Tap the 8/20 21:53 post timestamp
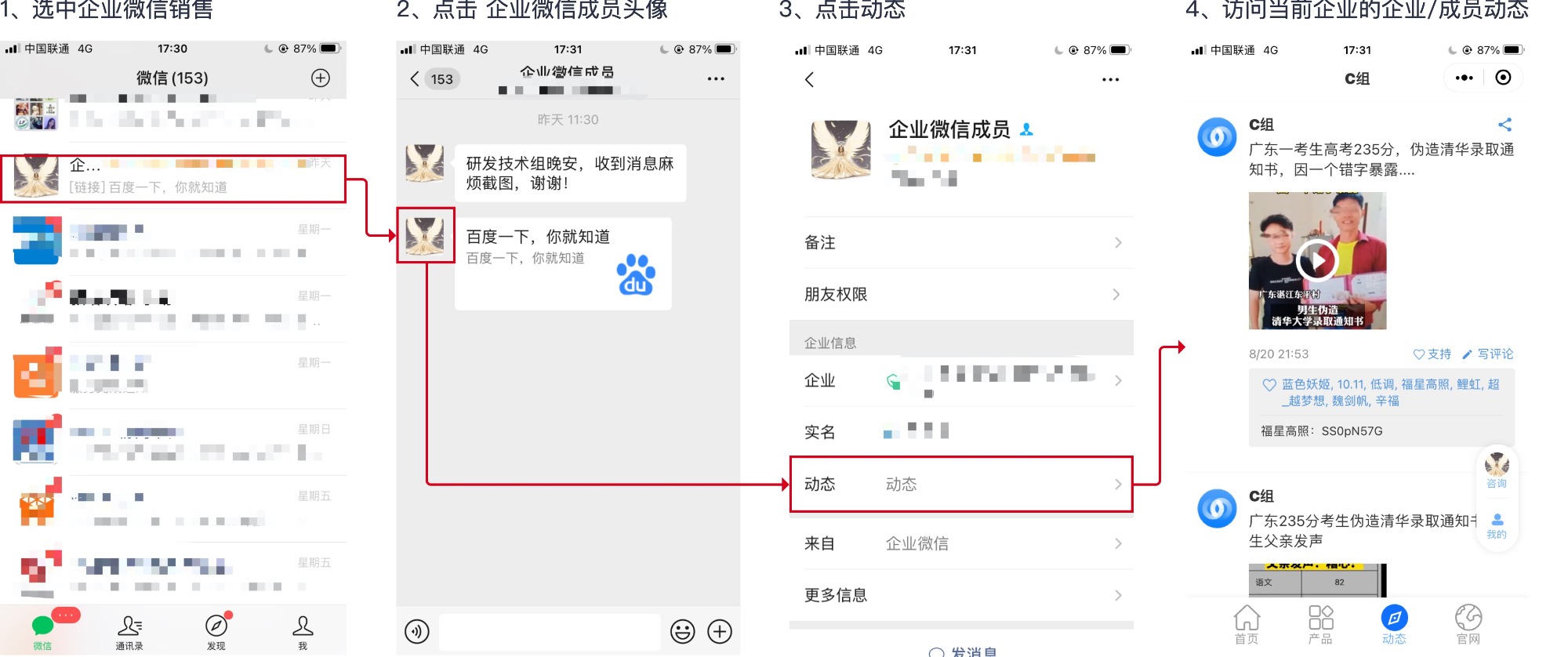1568x657 pixels. pos(1279,354)
